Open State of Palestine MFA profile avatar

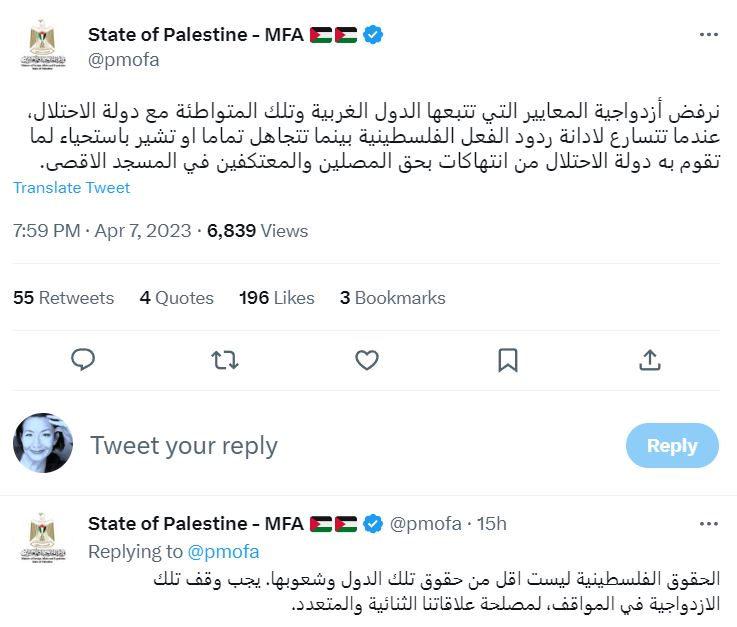point(42,46)
